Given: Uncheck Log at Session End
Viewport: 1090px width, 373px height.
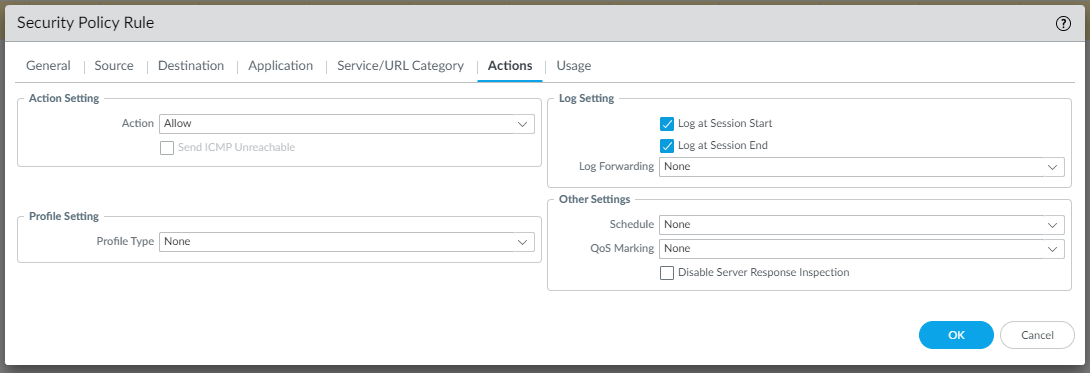Looking at the screenshot, I should click(667, 146).
